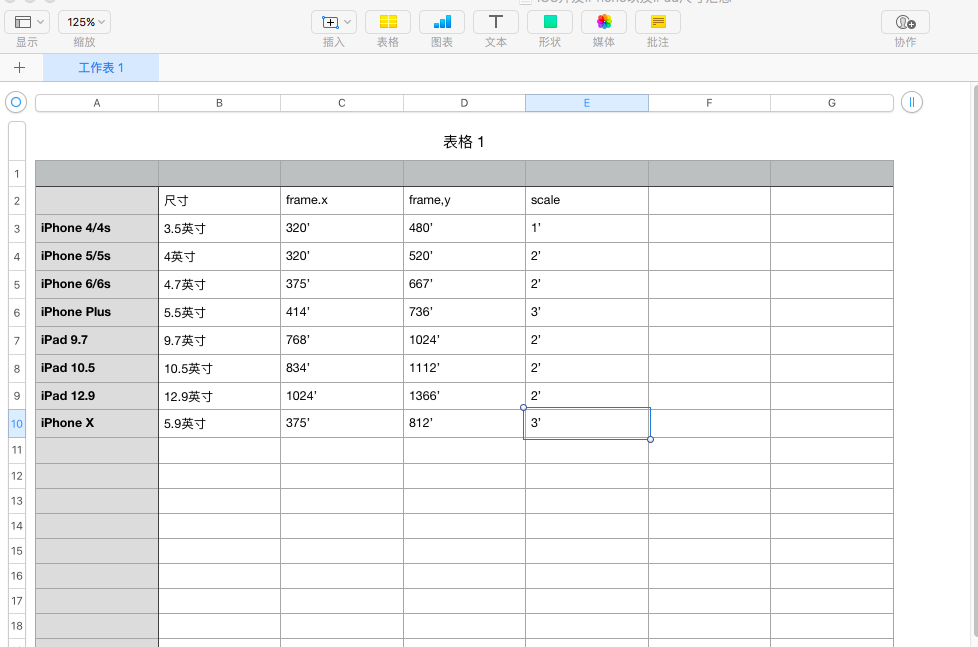Screen dimensions: 978x647
Task: Select the 5.5英寸 cell
Action: pyautogui.click(x=220, y=313)
